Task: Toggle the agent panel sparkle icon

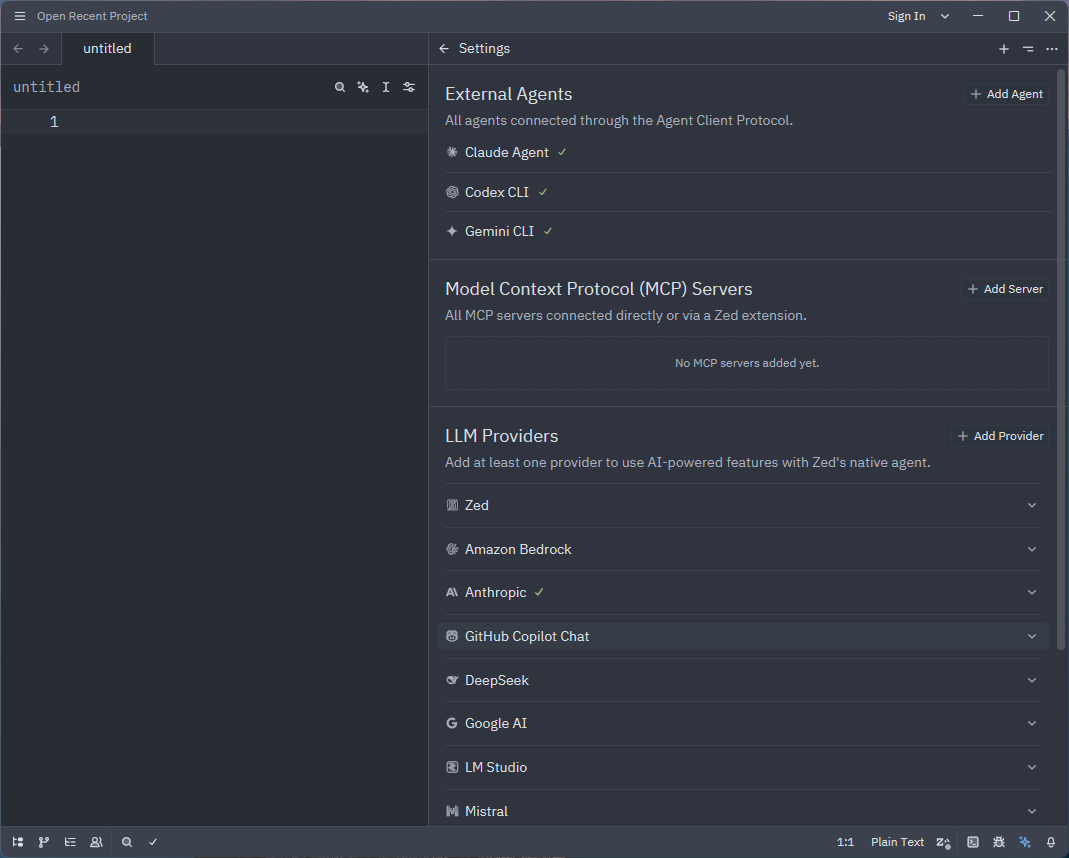Action: point(1025,842)
